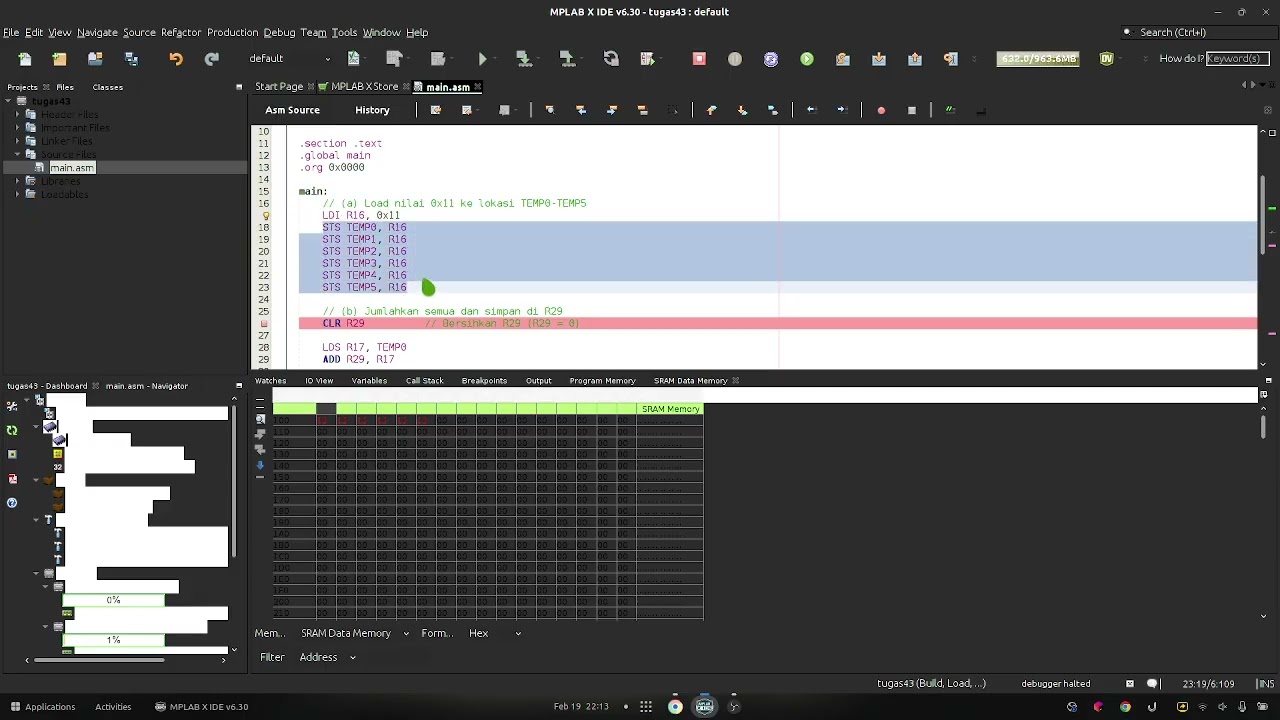Select the Asm Source view button

tap(292, 110)
